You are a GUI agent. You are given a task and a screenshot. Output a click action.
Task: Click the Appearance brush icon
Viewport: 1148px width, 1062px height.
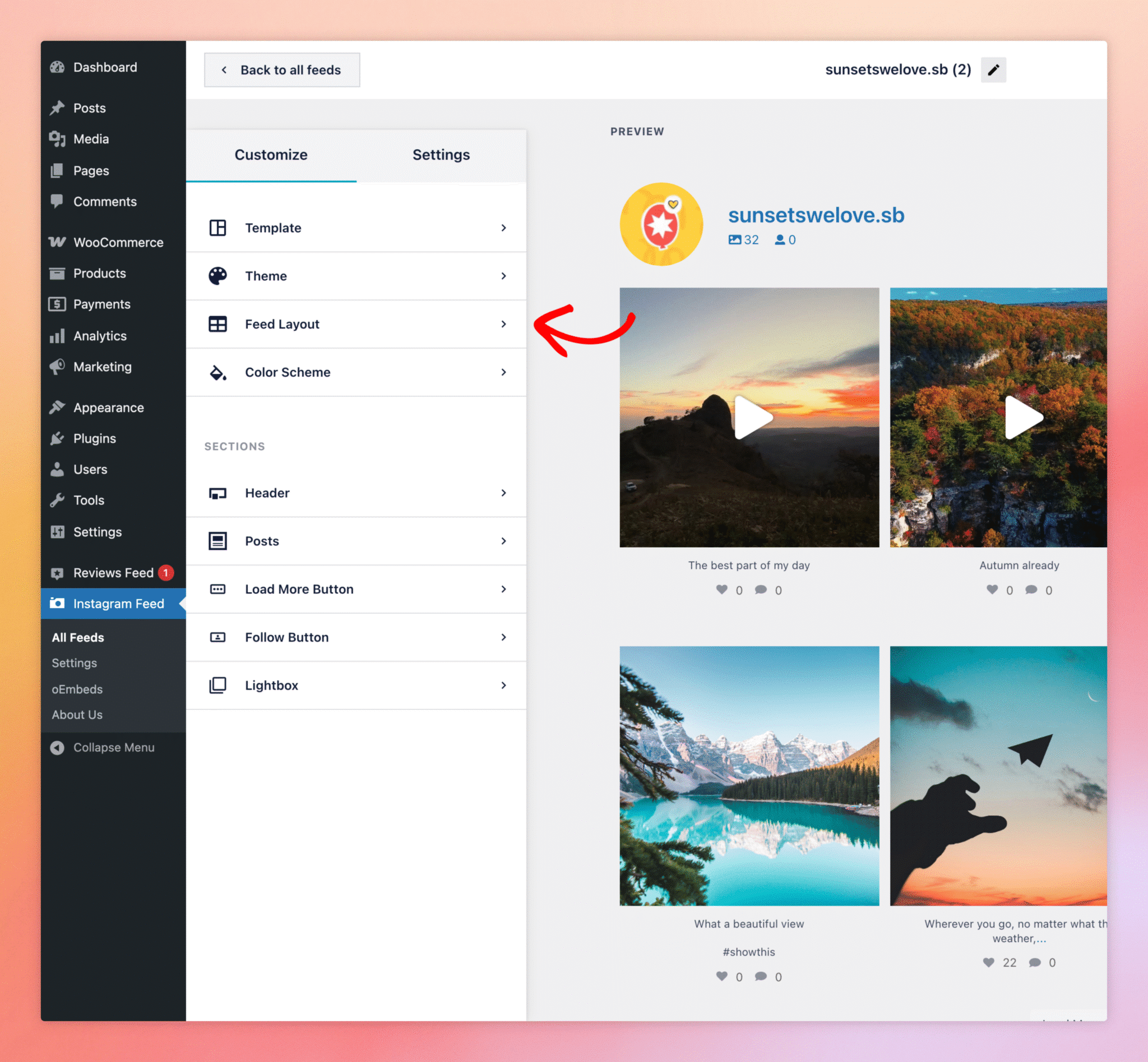pyautogui.click(x=57, y=408)
